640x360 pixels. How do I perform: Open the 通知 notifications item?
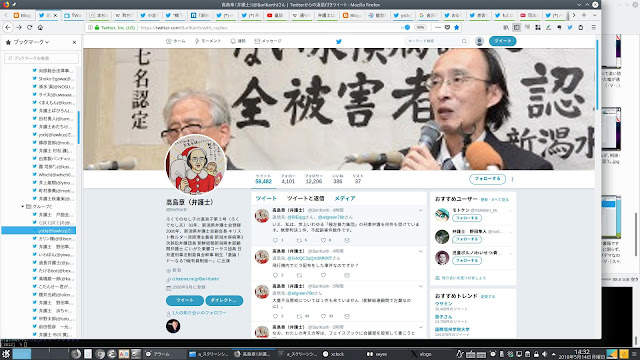(x=238, y=41)
